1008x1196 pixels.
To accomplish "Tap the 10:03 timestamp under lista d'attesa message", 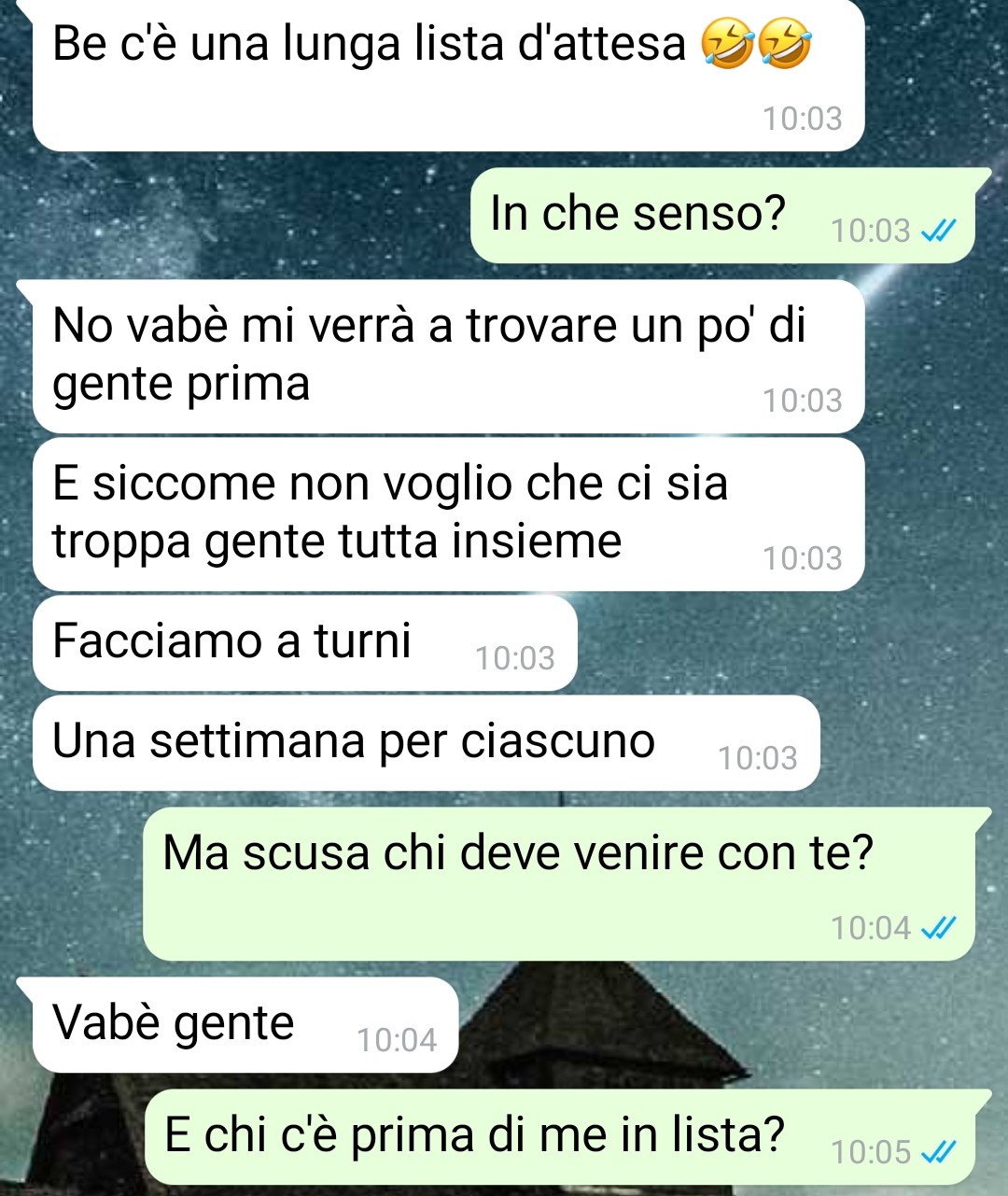I will [x=803, y=120].
